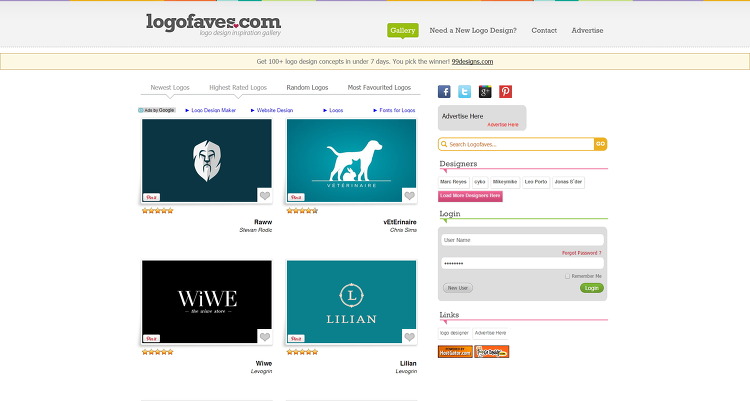750x401 pixels.
Task: Focus the User Name input field
Action: (x=522, y=240)
